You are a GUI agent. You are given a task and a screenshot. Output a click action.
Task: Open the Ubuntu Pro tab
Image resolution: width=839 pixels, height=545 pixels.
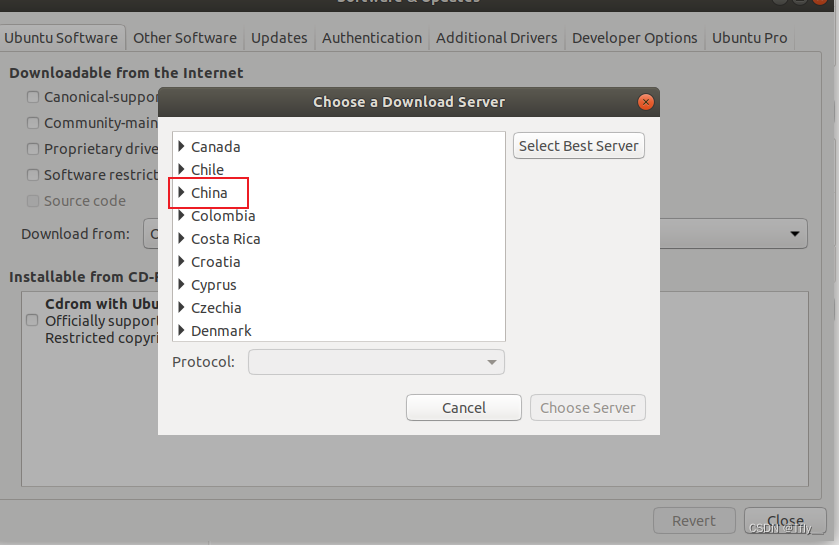pyautogui.click(x=749, y=38)
